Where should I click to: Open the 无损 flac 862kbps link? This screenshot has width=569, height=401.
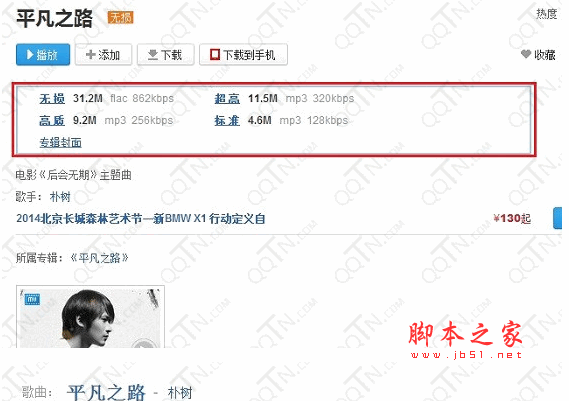click(x=52, y=99)
